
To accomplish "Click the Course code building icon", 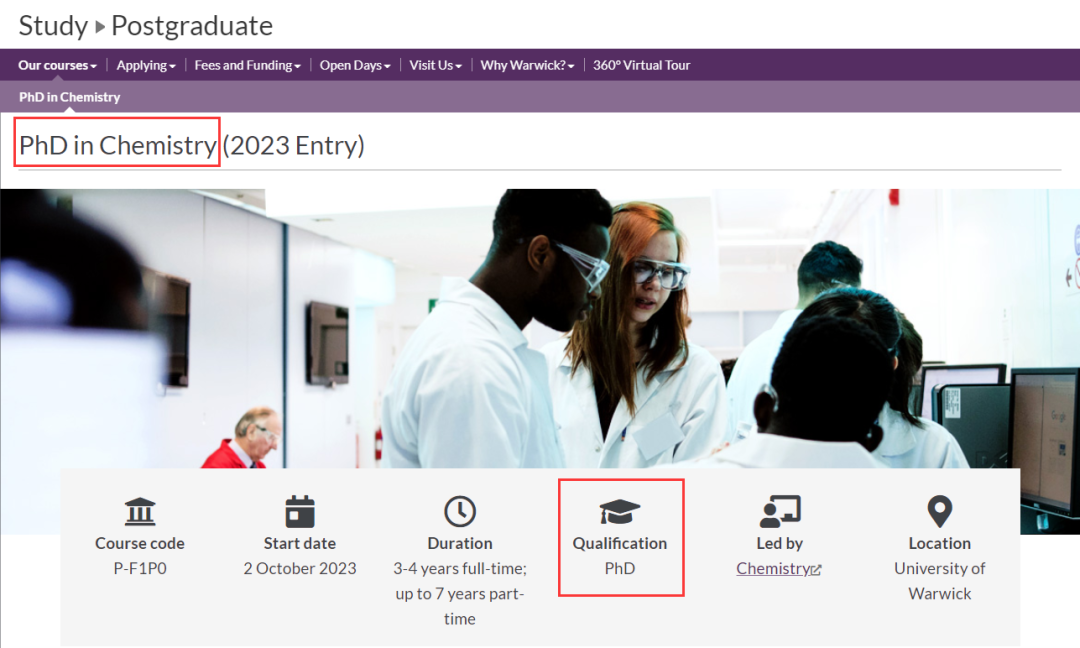I will [140, 511].
